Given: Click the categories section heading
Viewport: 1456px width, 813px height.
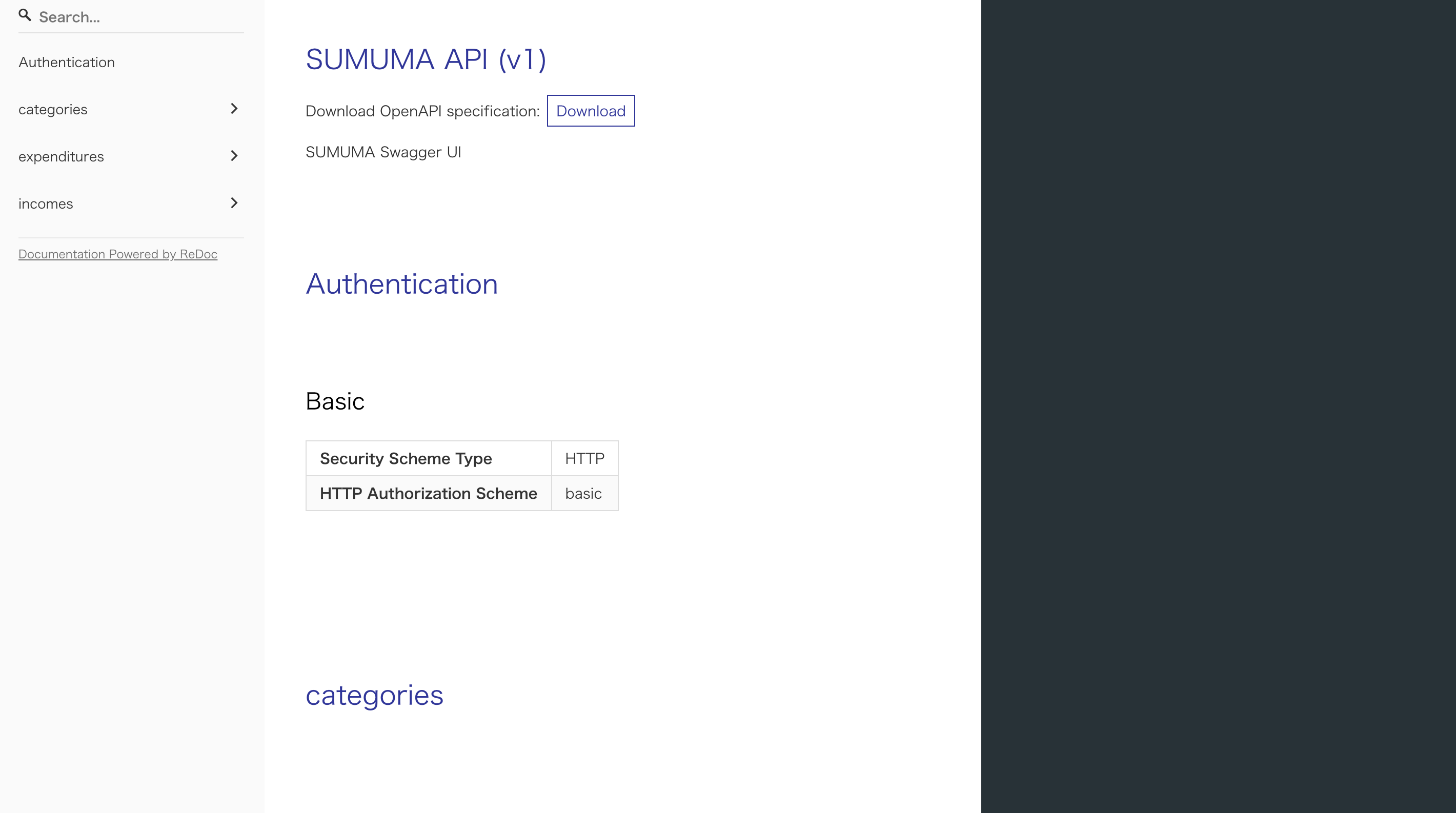Looking at the screenshot, I should point(374,696).
